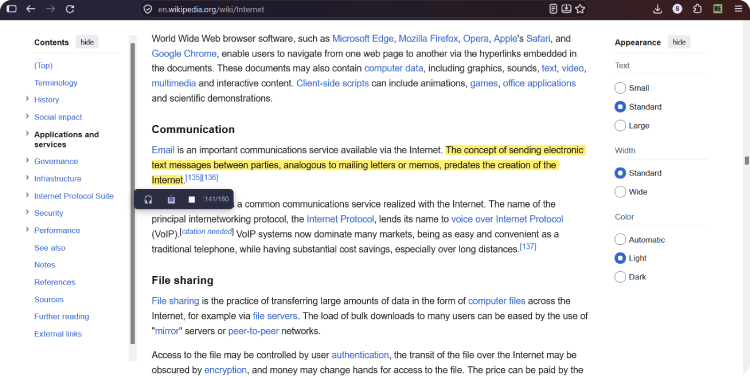750x377 pixels.
Task: Expand the Social impact section arrow
Action: (27, 116)
